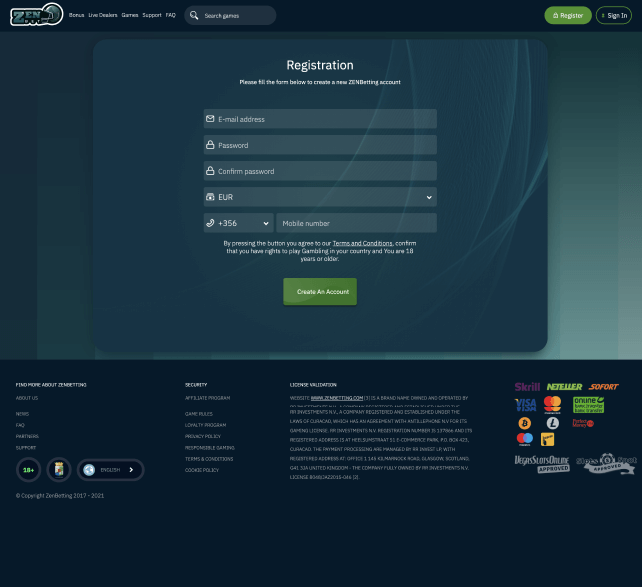Open the Terms and Conditions link in form
Viewport: 642px width, 588px height.
click(362, 243)
